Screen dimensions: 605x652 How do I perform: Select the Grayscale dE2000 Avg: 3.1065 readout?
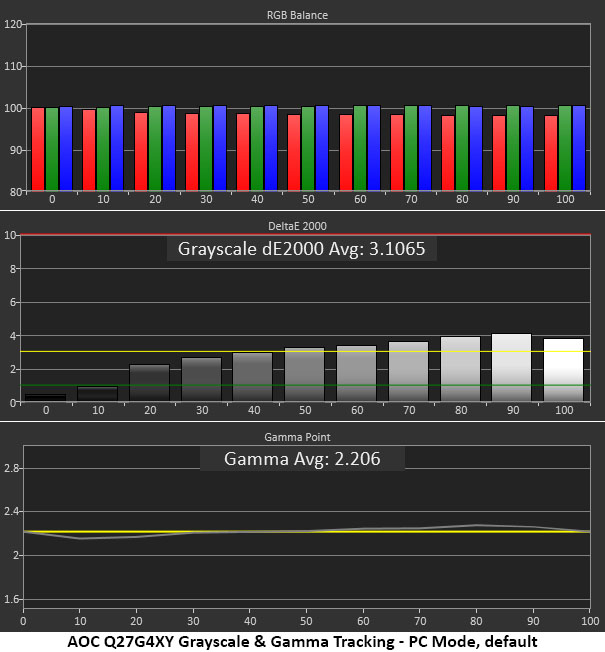tap(301, 249)
